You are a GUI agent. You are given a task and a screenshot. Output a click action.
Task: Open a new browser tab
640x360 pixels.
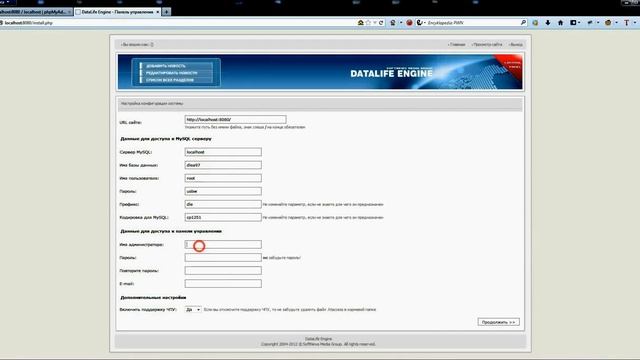pyautogui.click(x=166, y=12)
